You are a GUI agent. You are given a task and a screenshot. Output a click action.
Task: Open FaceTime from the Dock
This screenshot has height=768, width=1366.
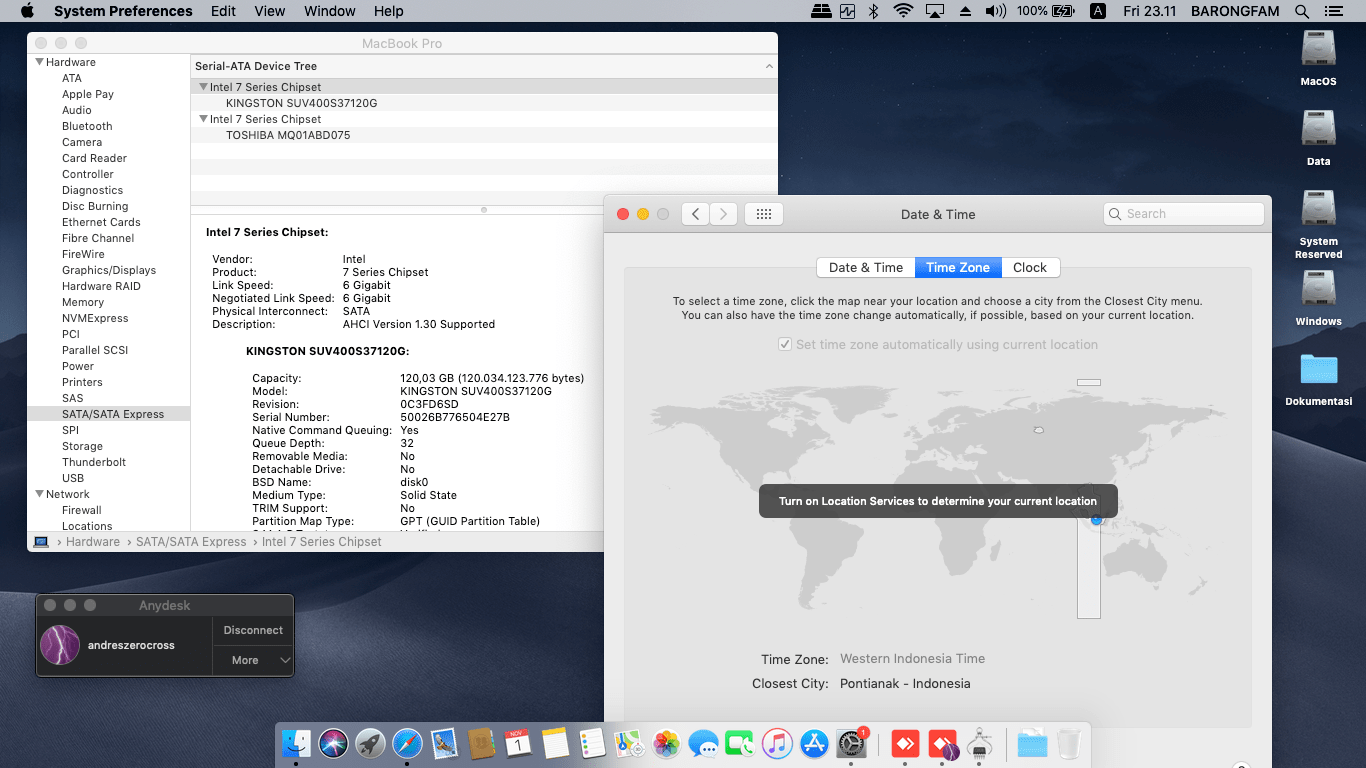pos(740,744)
